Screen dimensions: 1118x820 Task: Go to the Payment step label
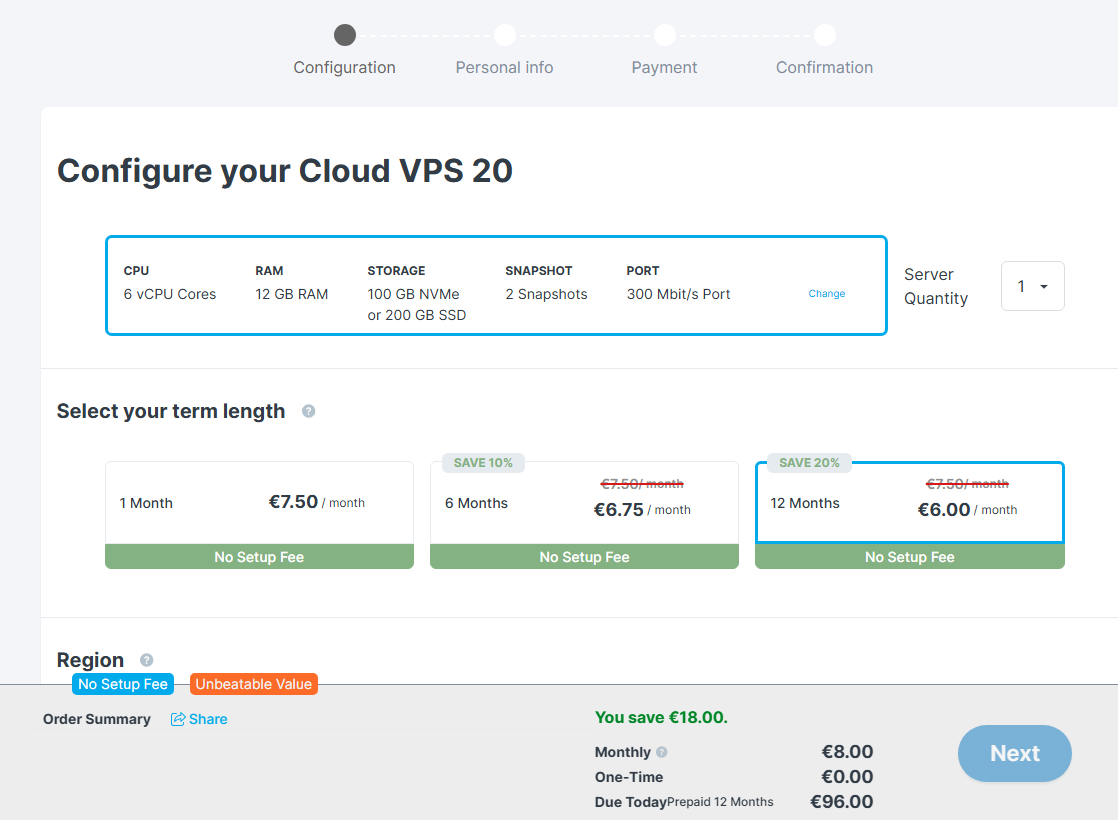click(665, 68)
